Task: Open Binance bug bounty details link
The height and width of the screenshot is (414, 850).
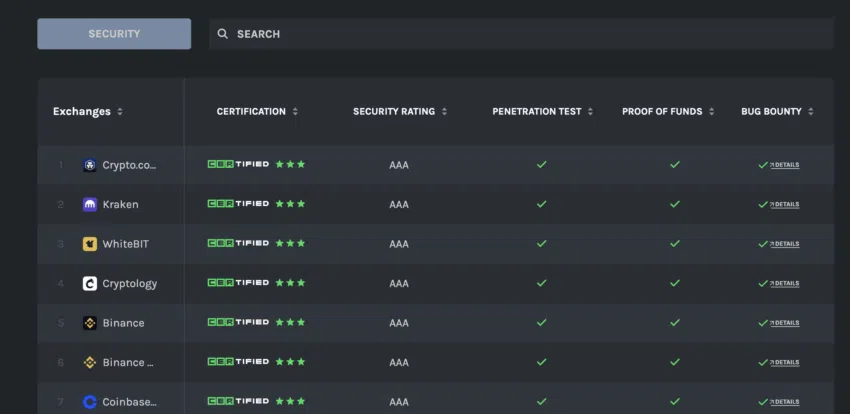Action: (x=785, y=323)
